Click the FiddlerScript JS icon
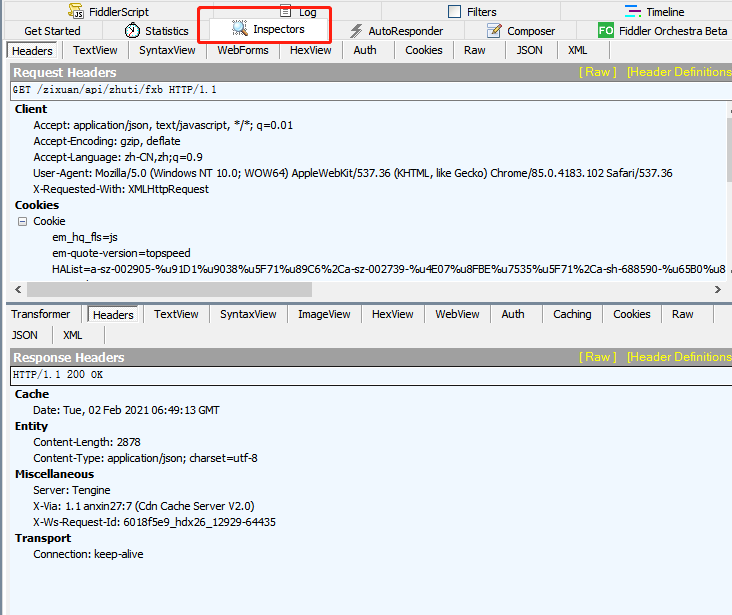Image resolution: width=732 pixels, height=615 pixels. pos(76,11)
